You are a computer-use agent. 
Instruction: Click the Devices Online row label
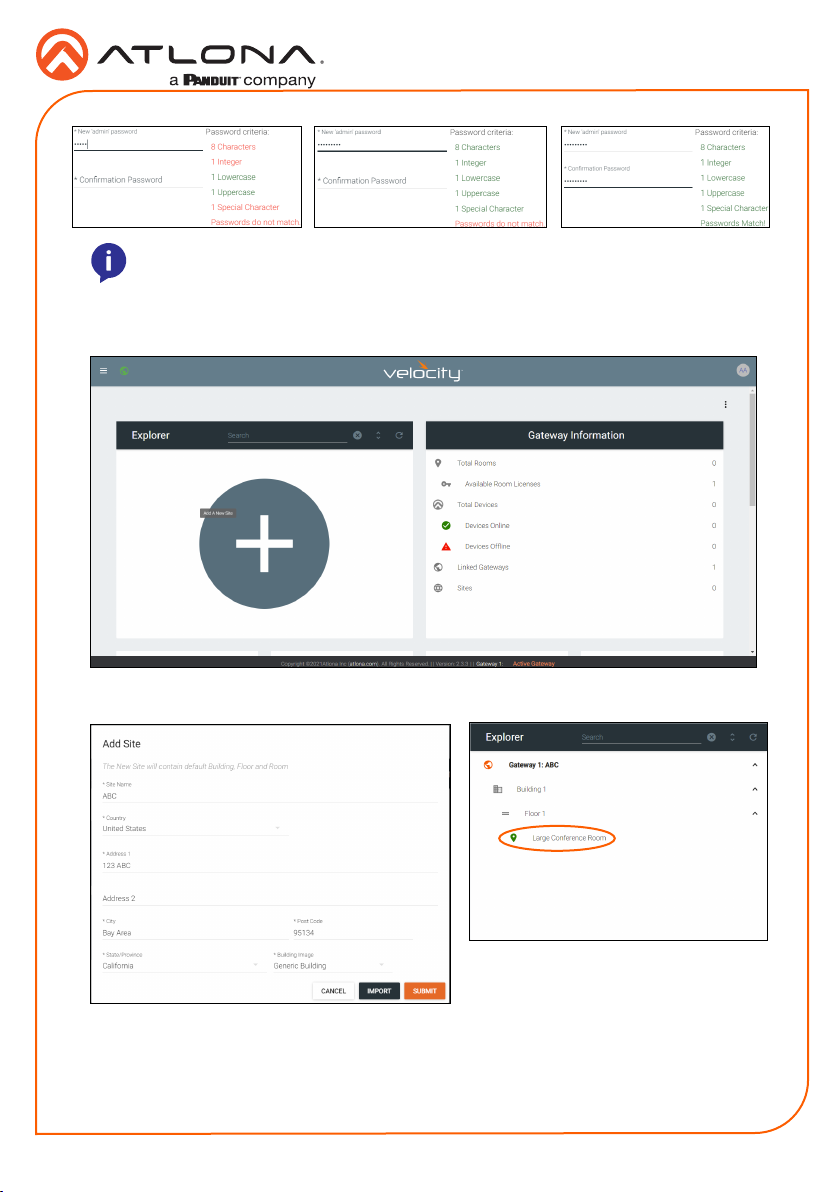tap(487, 525)
